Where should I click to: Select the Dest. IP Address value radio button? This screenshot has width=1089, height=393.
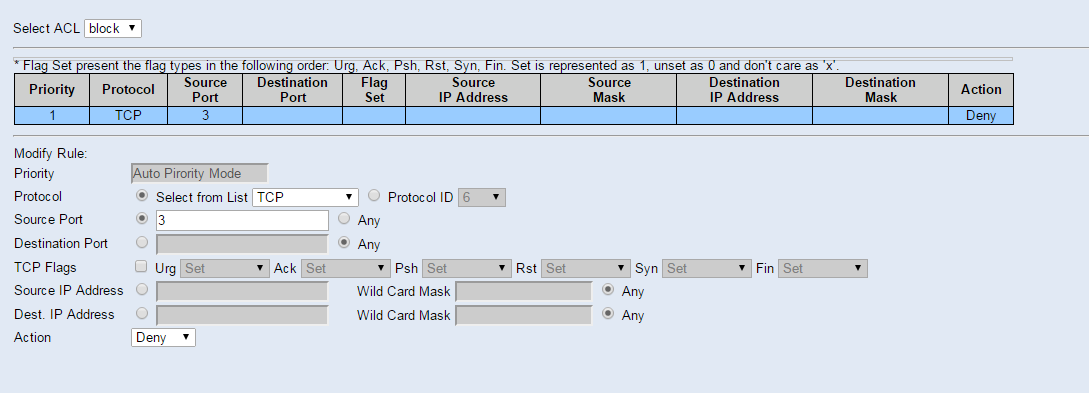tap(142, 313)
